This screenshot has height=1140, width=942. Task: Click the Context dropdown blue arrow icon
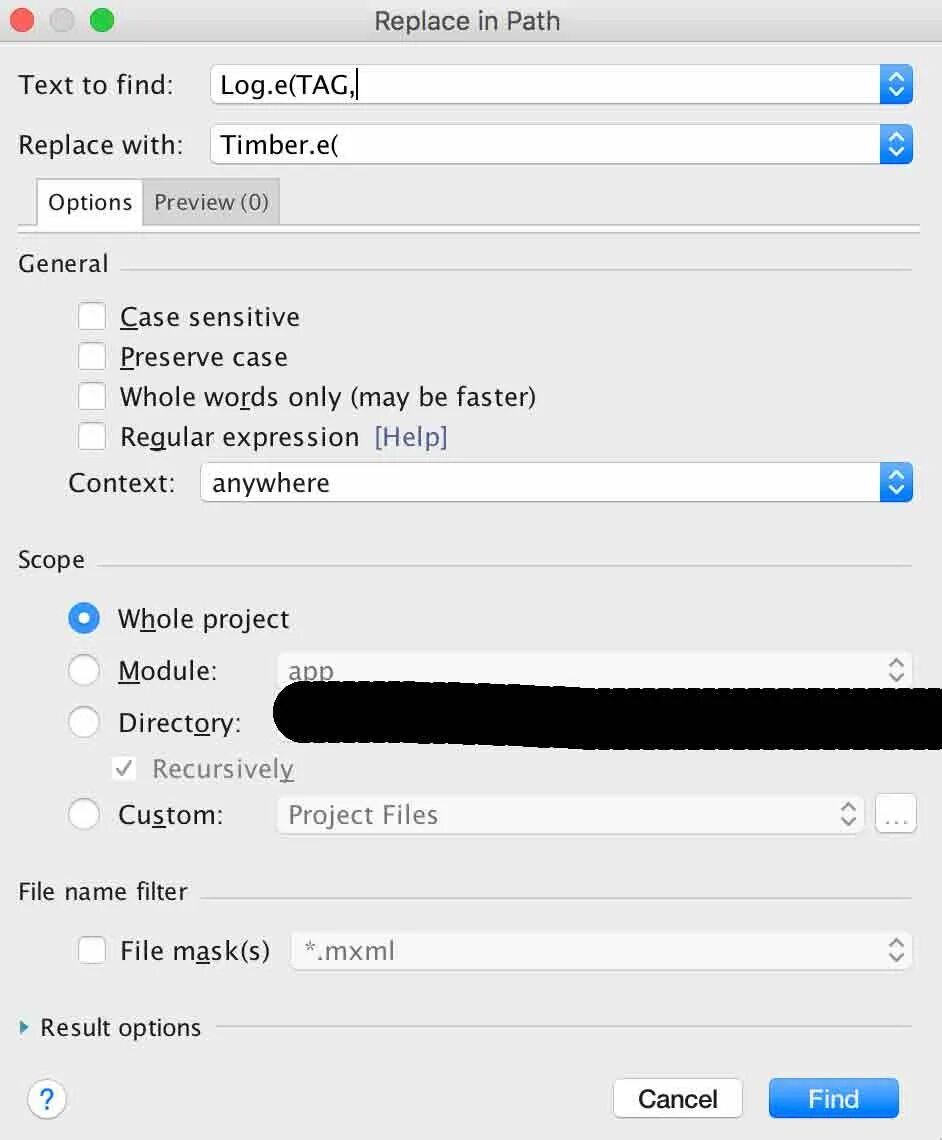click(896, 482)
